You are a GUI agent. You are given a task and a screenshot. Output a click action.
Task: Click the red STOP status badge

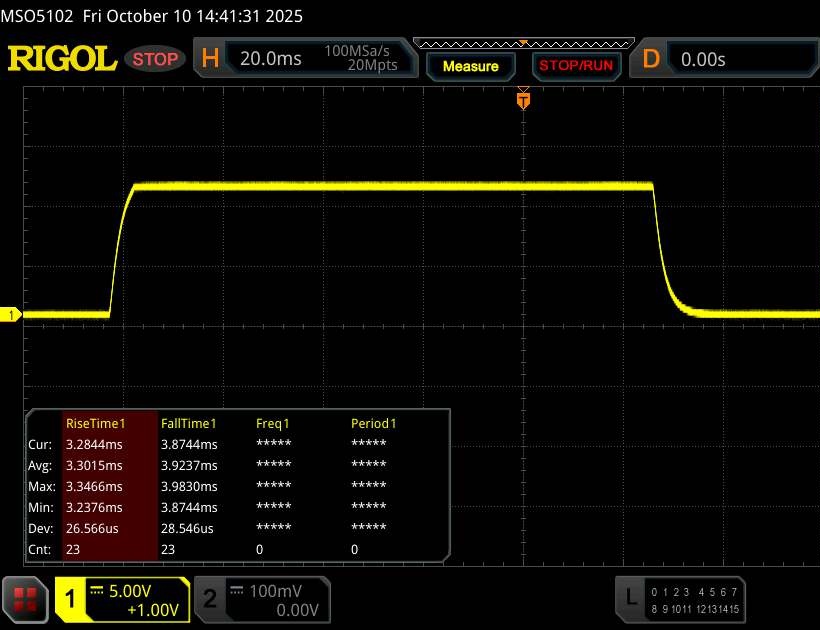(156, 59)
